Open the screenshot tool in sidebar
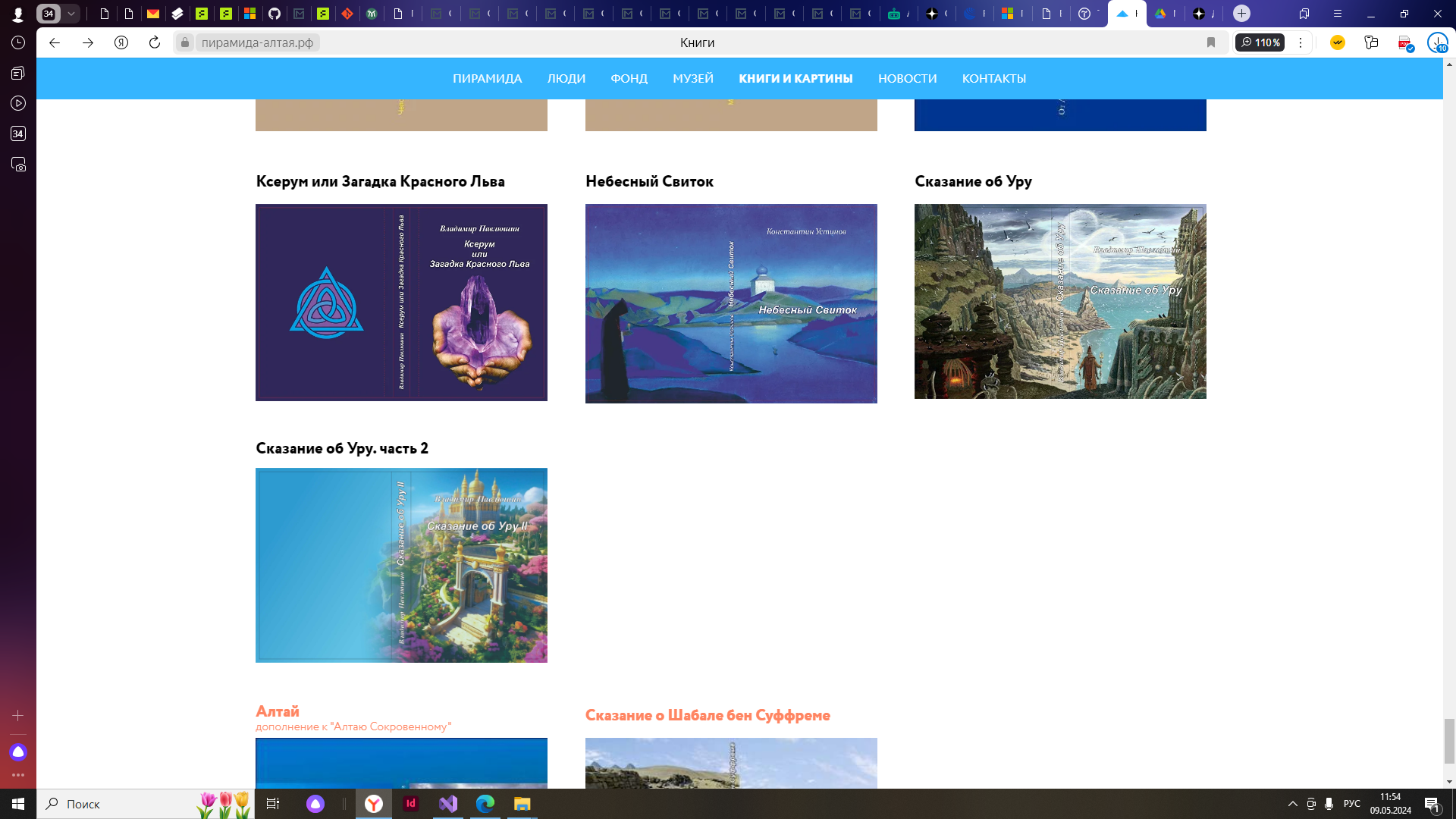1456x819 pixels. tap(18, 165)
